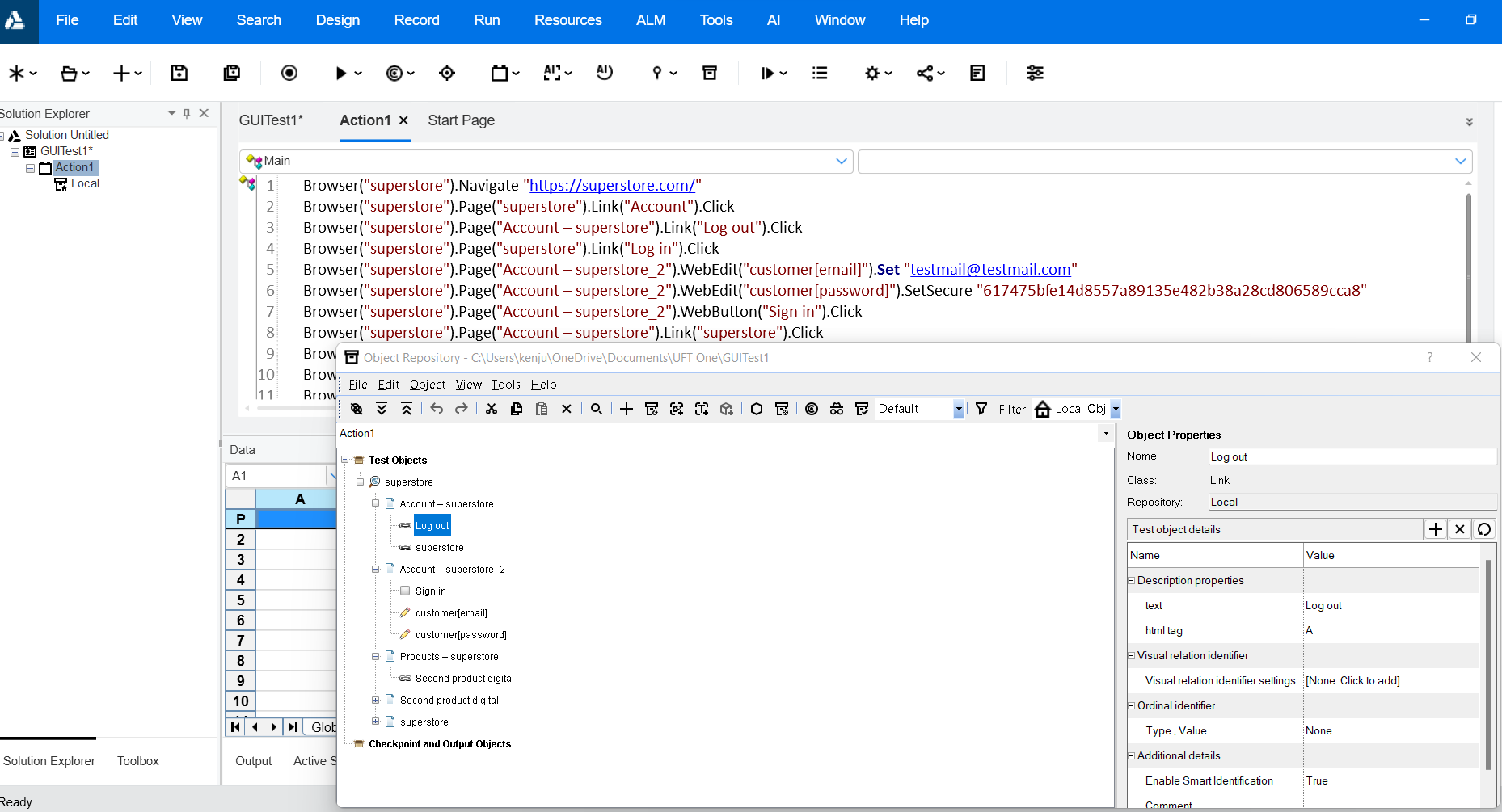
Task: Click the Save icon in main toolbar
Action: (179, 74)
